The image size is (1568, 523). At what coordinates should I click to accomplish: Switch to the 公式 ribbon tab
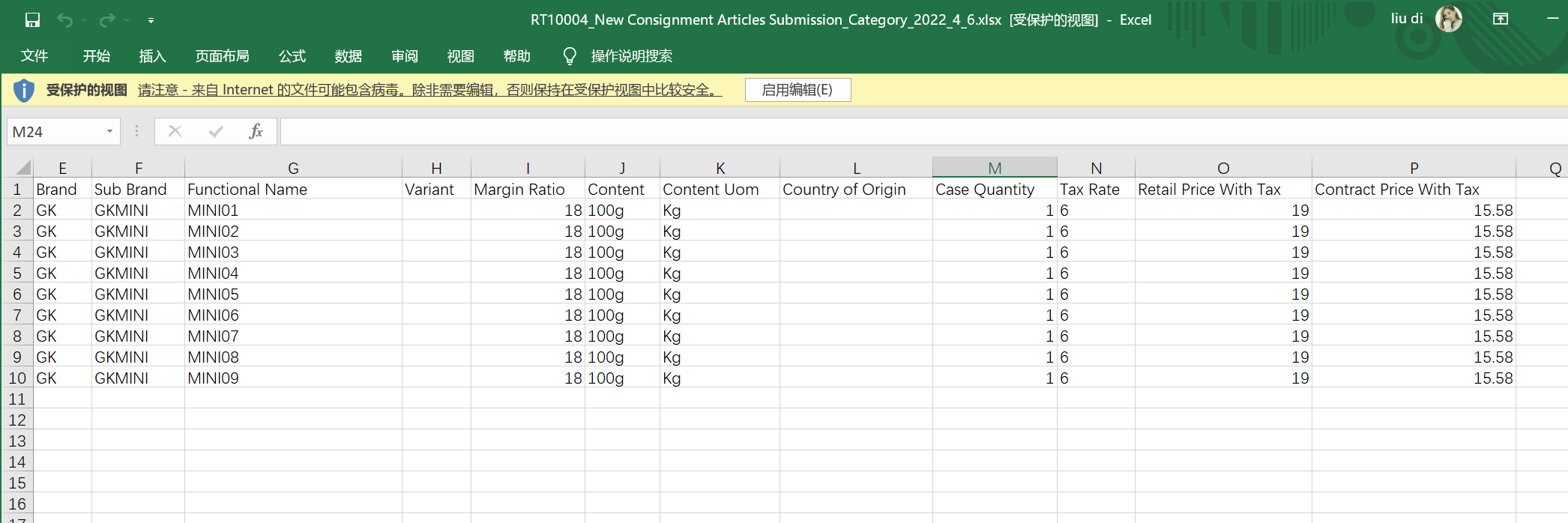click(x=292, y=56)
